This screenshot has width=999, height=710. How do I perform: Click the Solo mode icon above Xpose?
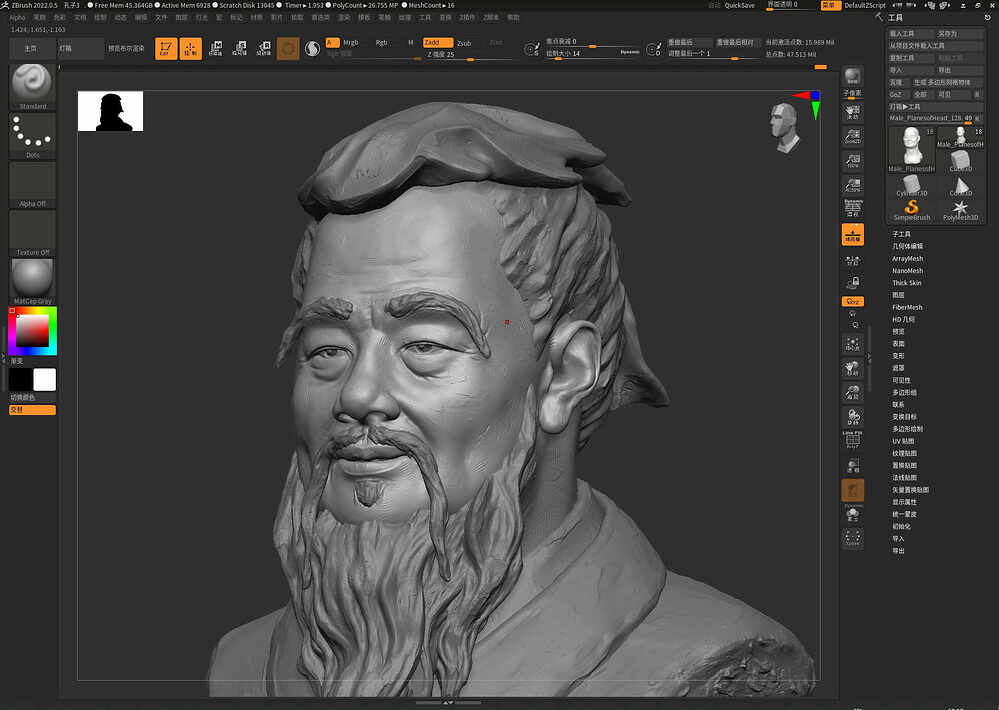click(852, 514)
